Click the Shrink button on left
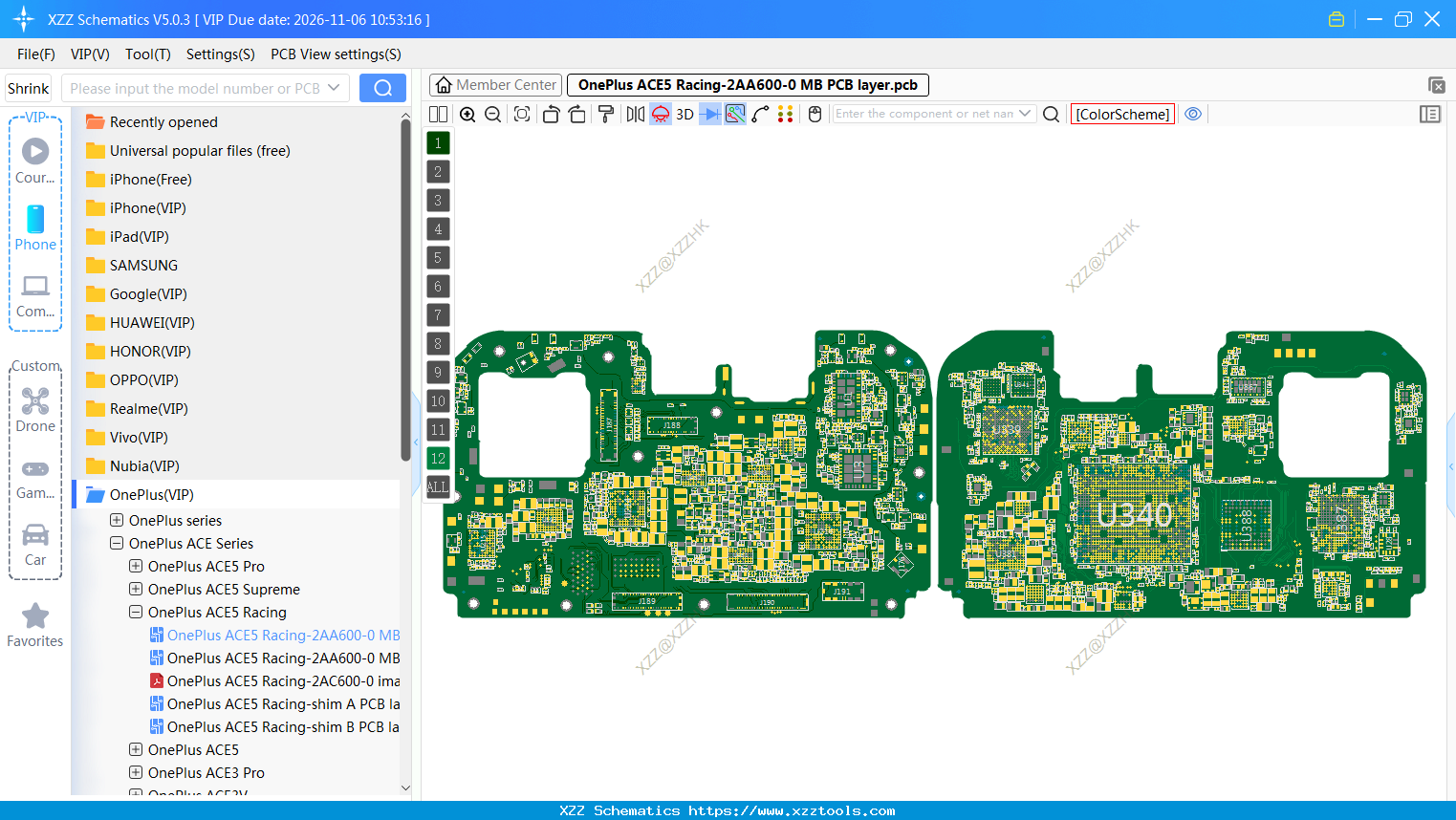The image size is (1456, 820). (28, 87)
